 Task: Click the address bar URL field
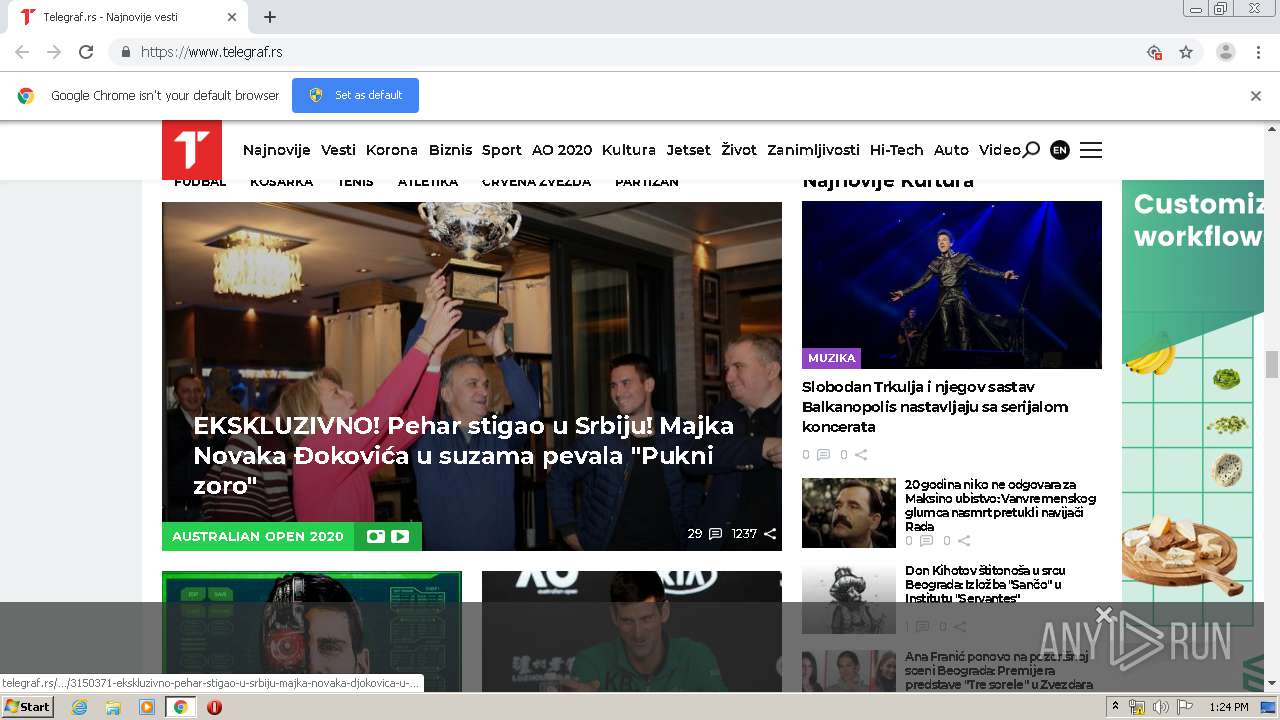click(x=640, y=52)
